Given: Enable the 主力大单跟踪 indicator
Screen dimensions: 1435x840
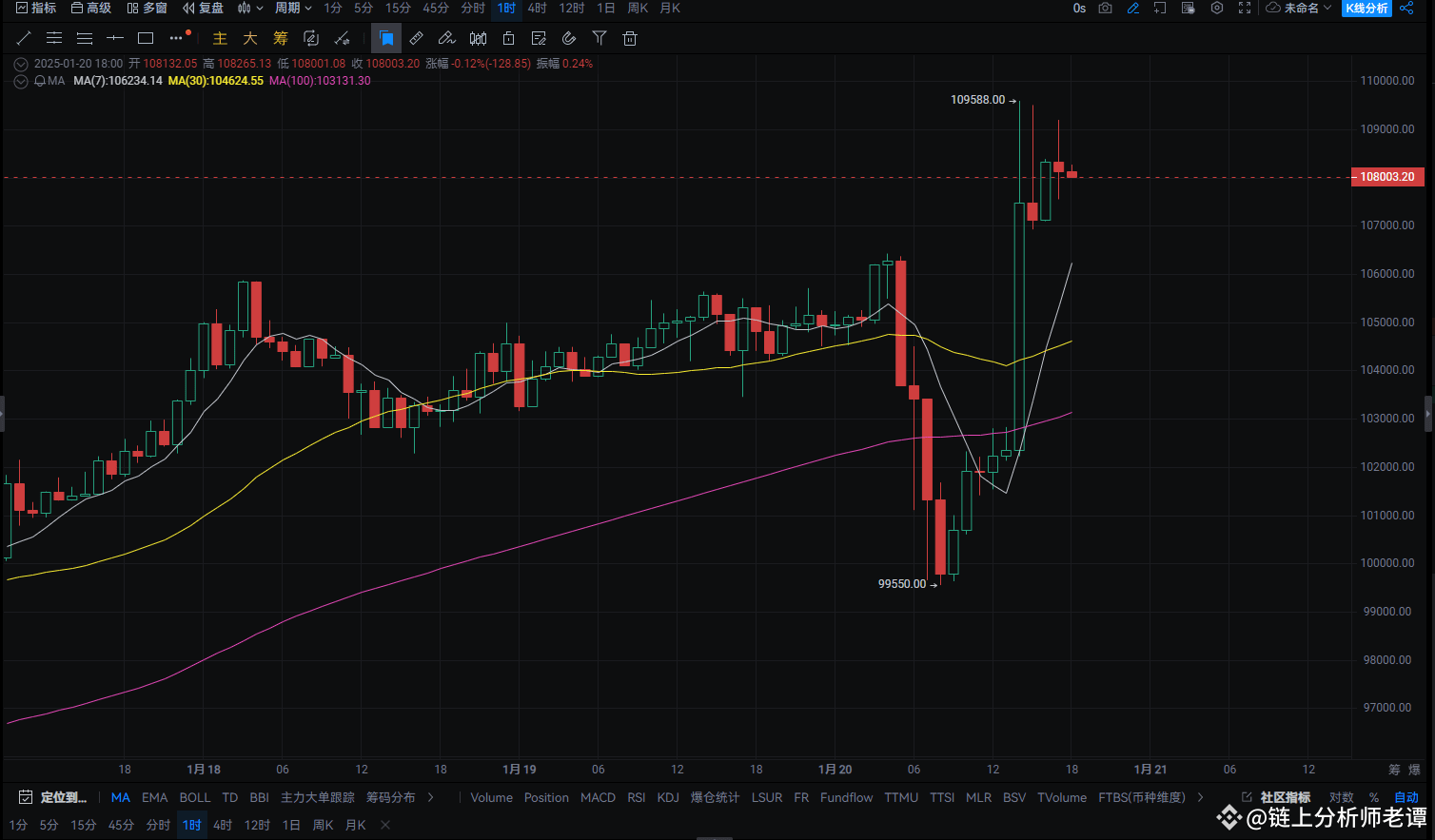Looking at the screenshot, I should [318, 797].
